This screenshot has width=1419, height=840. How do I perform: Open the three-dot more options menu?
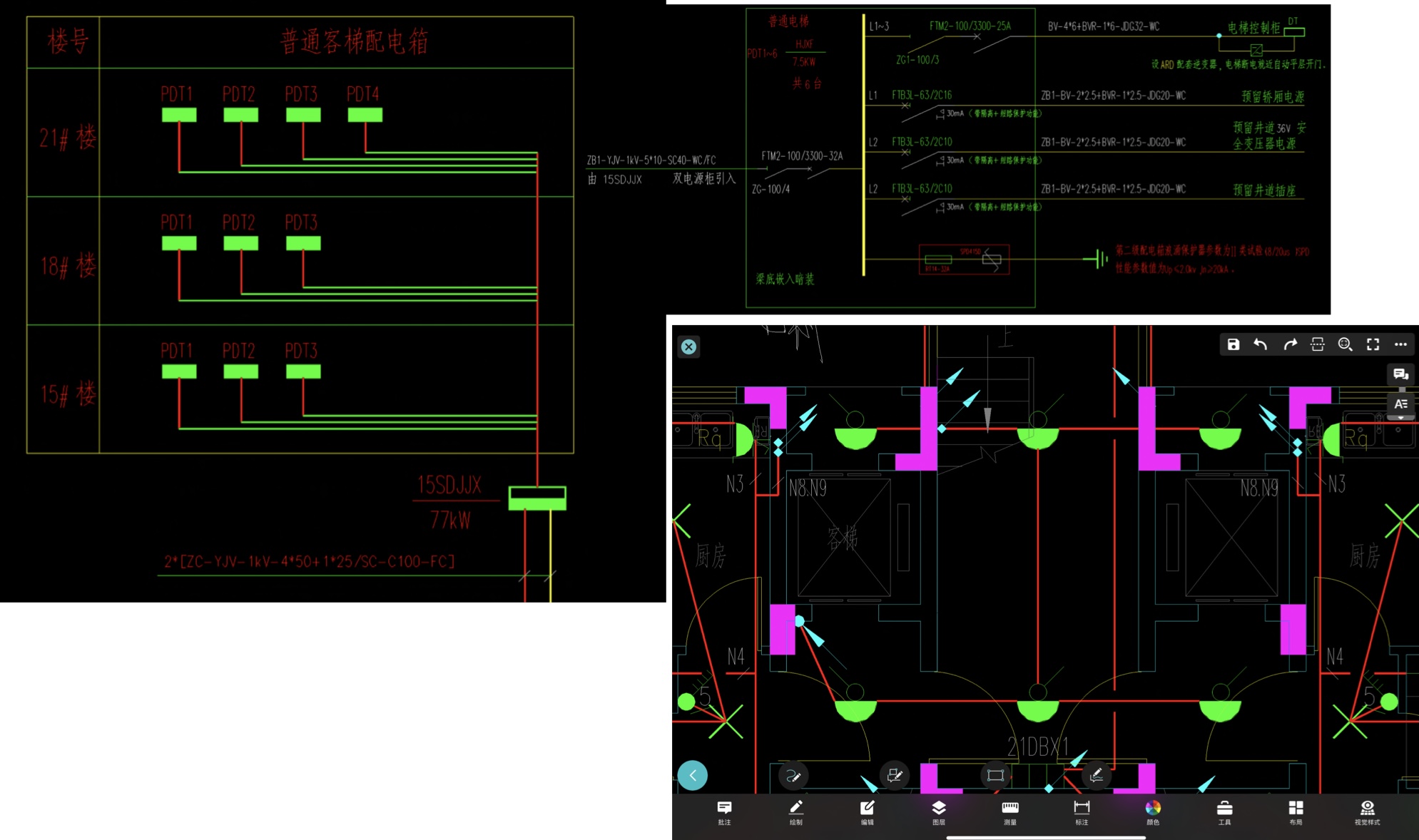tap(1400, 344)
